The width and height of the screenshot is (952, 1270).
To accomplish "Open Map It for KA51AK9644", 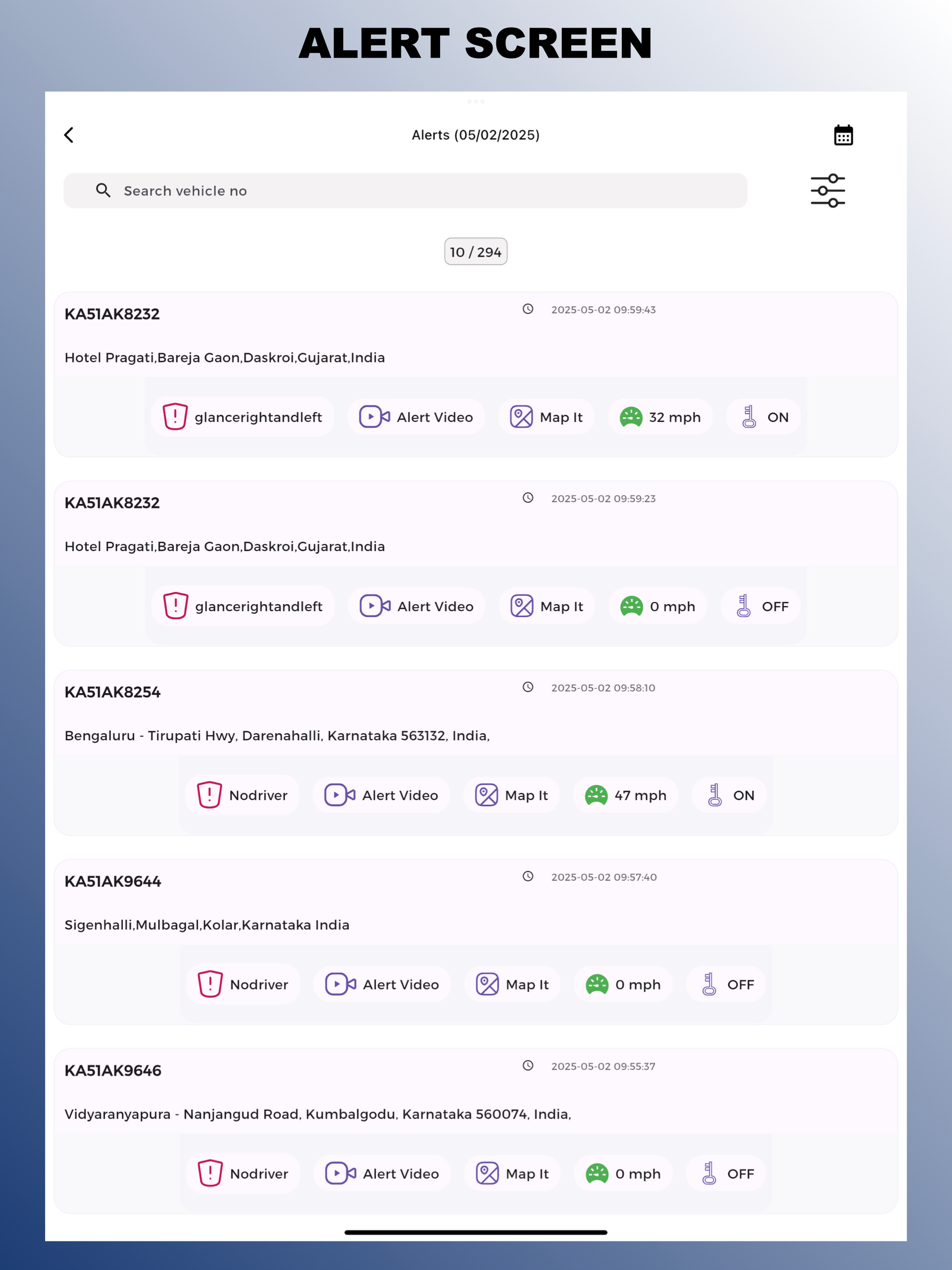I will tap(512, 985).
